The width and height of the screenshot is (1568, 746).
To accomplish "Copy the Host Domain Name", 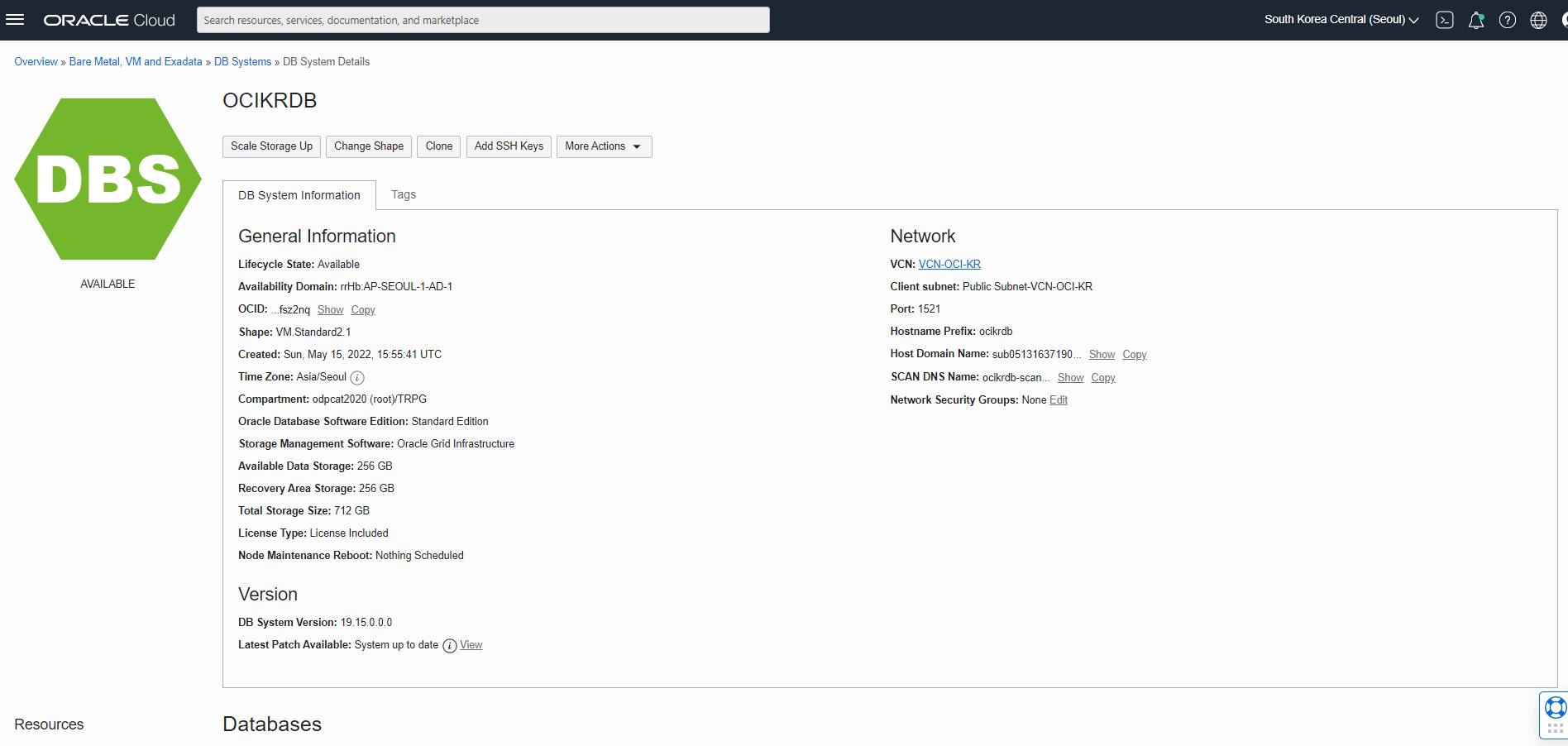I will 1135,355.
